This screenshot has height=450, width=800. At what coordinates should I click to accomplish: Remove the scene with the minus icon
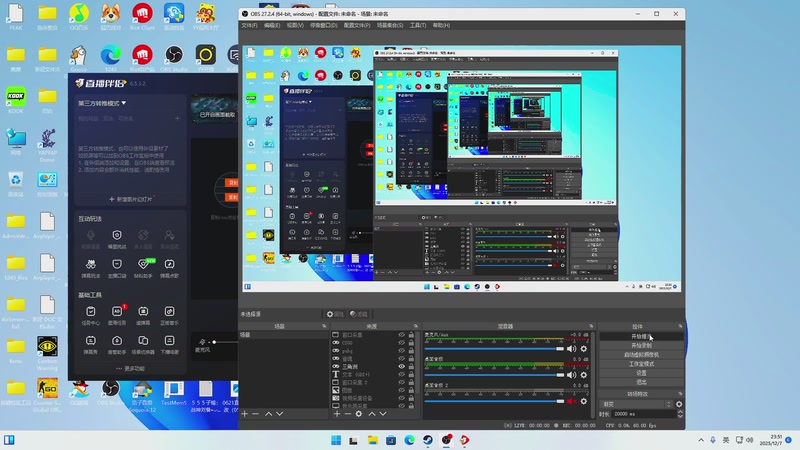256,414
